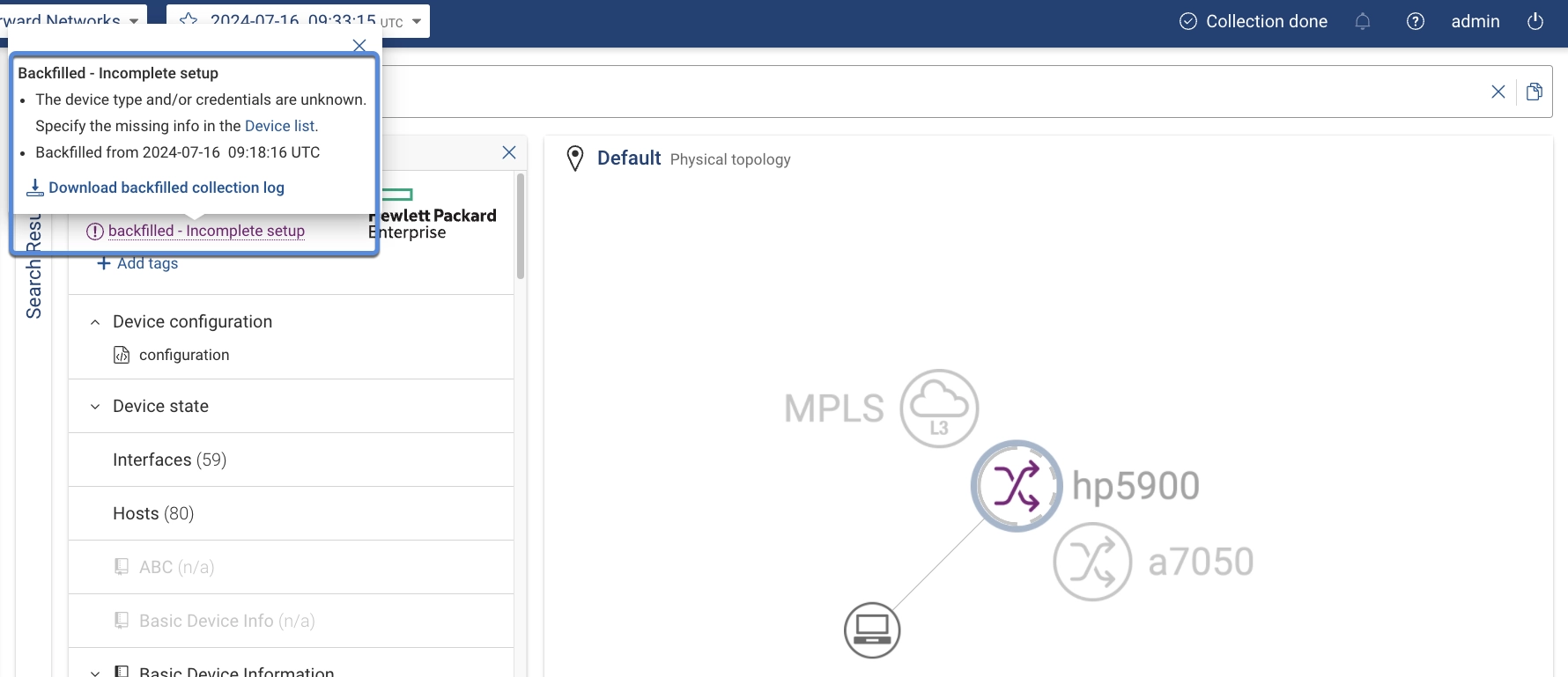The image size is (1568, 677).
Task: Open the network name dropdown
Action: click(x=134, y=21)
